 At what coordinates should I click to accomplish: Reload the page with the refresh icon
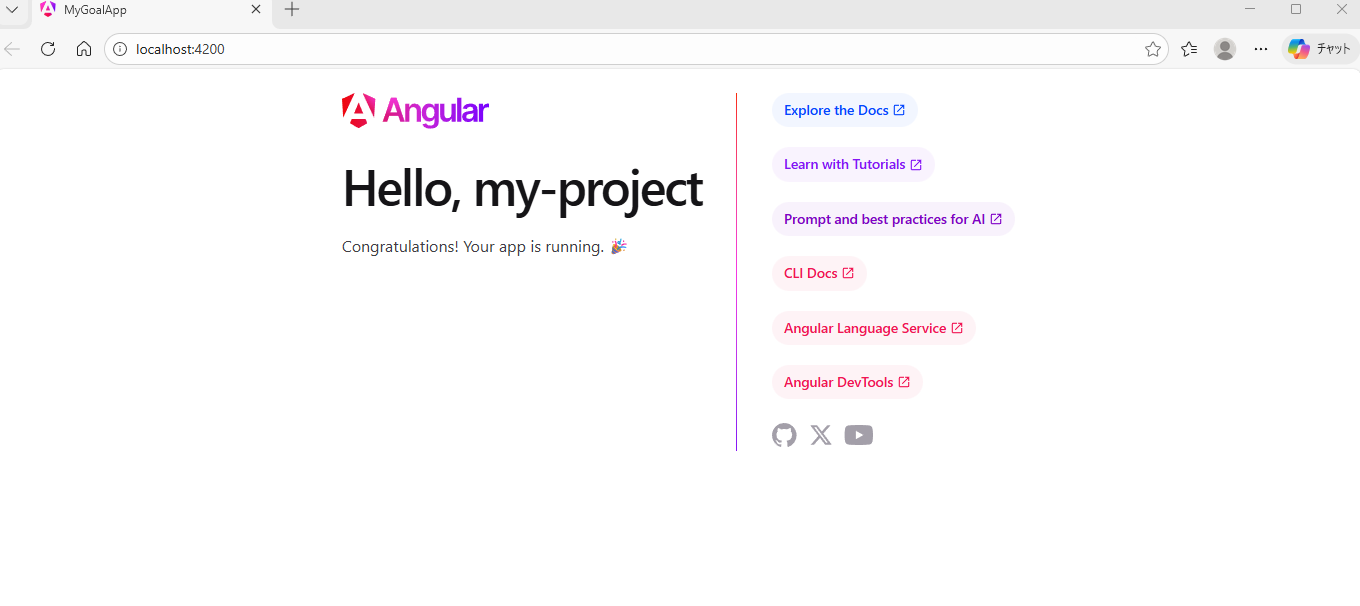click(x=48, y=49)
